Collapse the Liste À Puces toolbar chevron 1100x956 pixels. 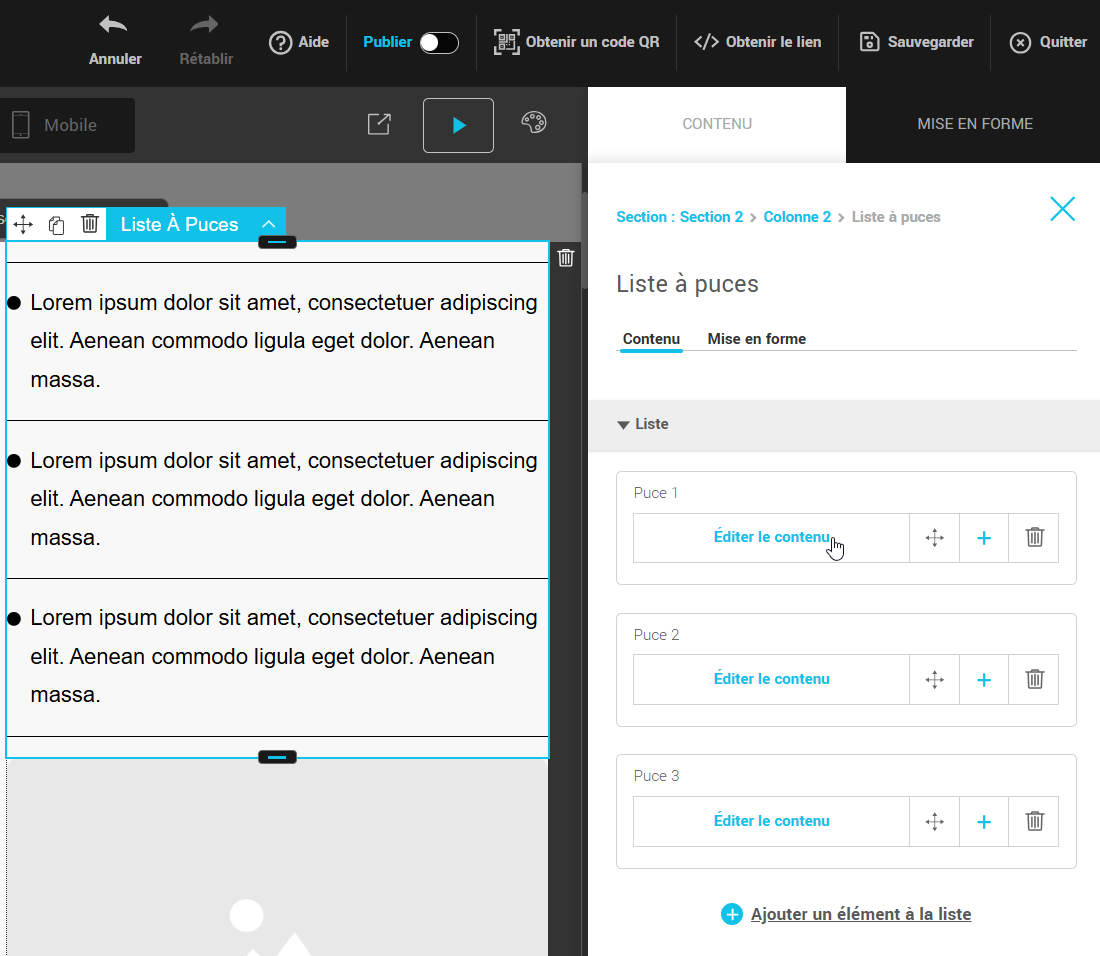pyautogui.click(x=268, y=225)
